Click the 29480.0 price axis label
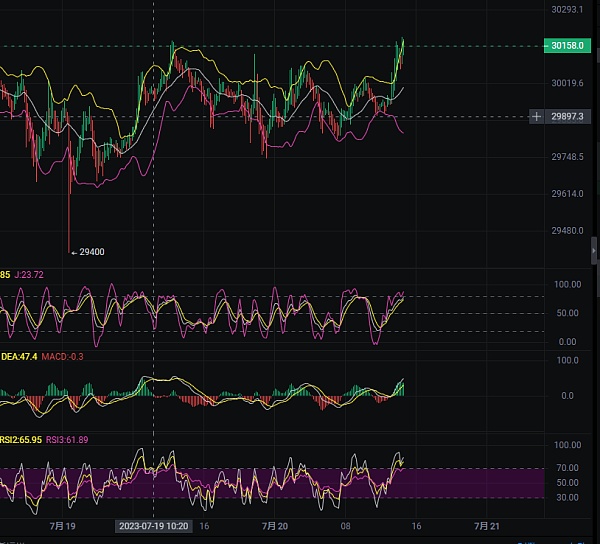The image size is (600, 544). pos(567,231)
